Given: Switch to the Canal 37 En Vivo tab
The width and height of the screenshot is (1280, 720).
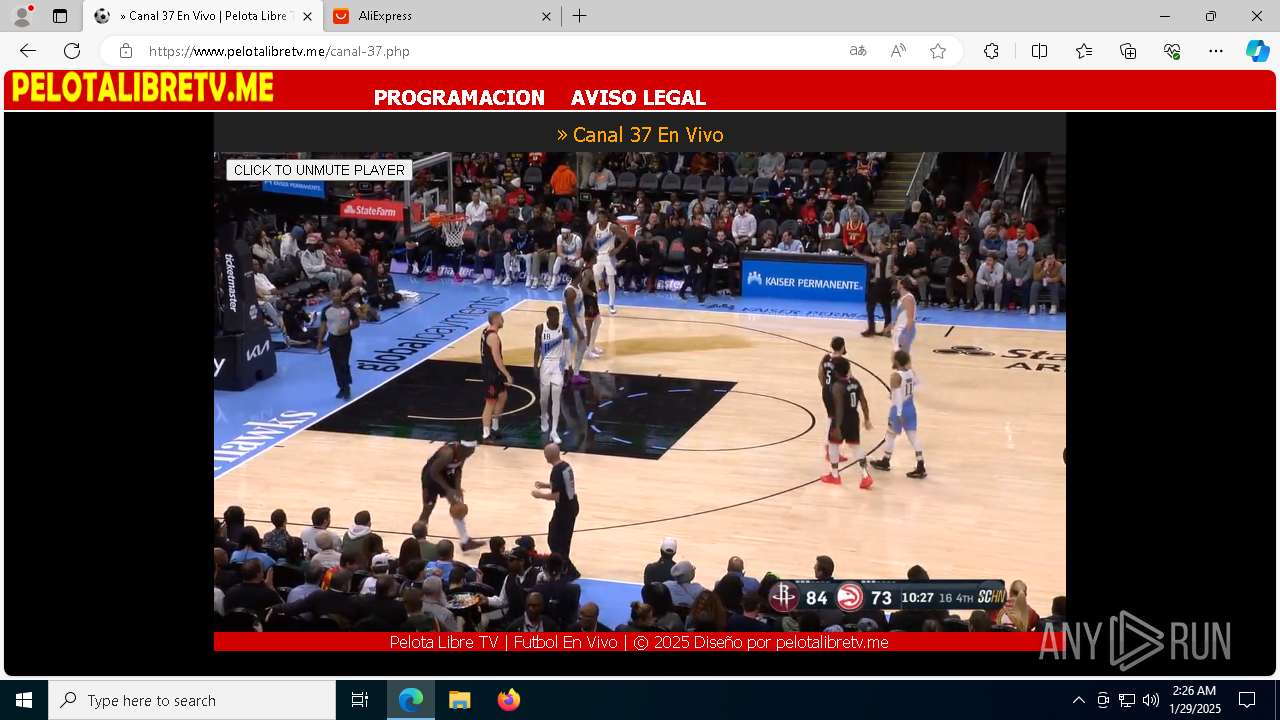Looking at the screenshot, I should tap(203, 16).
